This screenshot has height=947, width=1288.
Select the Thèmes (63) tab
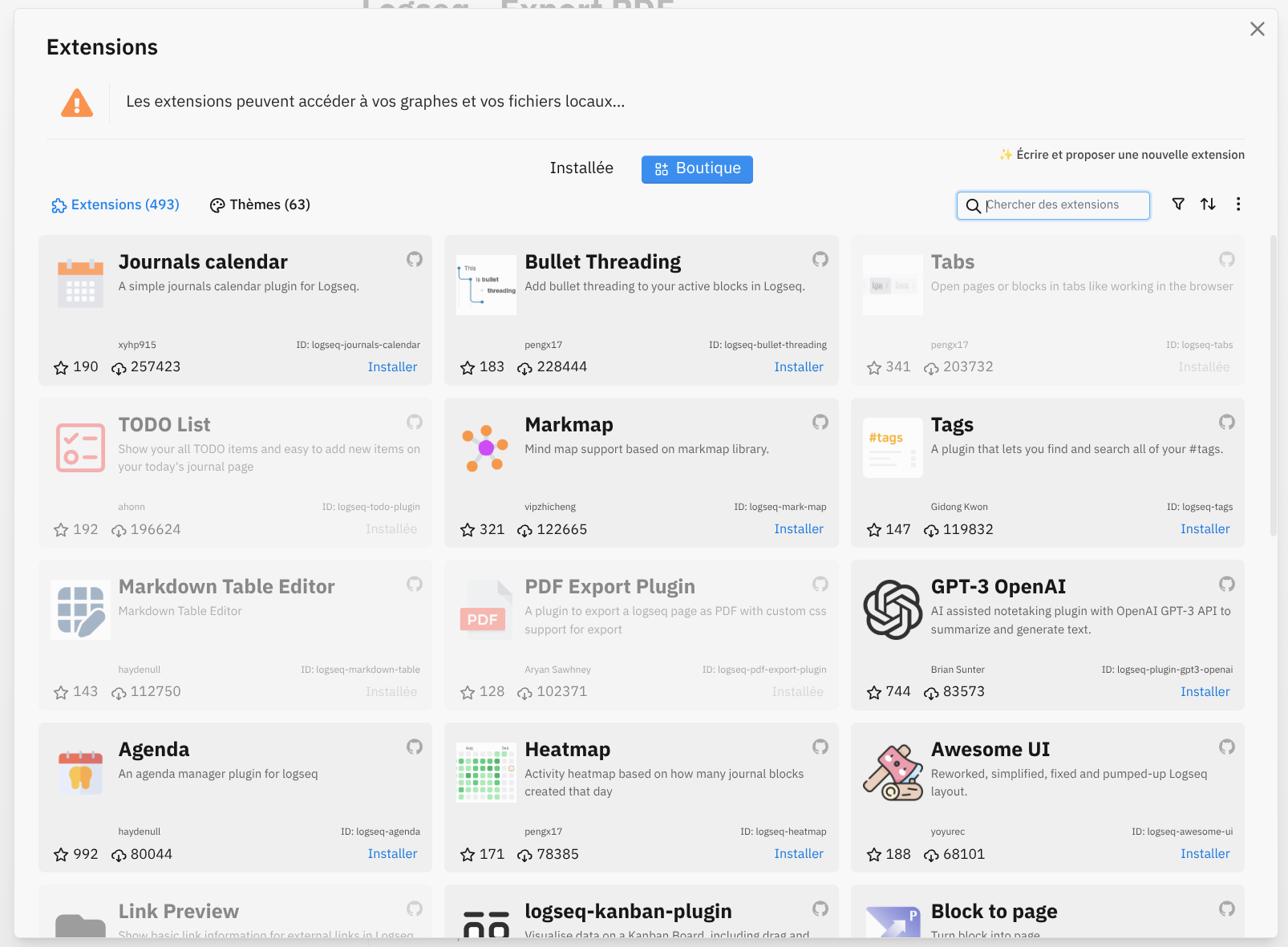tap(260, 205)
